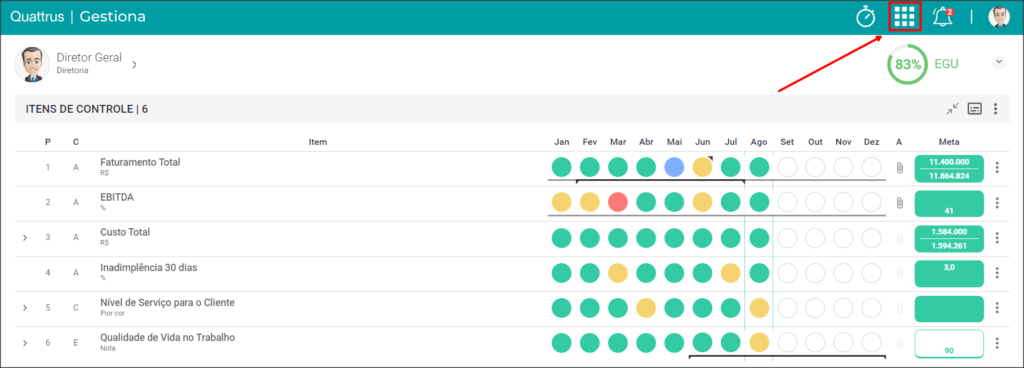Image resolution: width=1024 pixels, height=368 pixels.
Task: Open the Inadimplência 30 dias attachment clip
Action: (x=899, y=273)
